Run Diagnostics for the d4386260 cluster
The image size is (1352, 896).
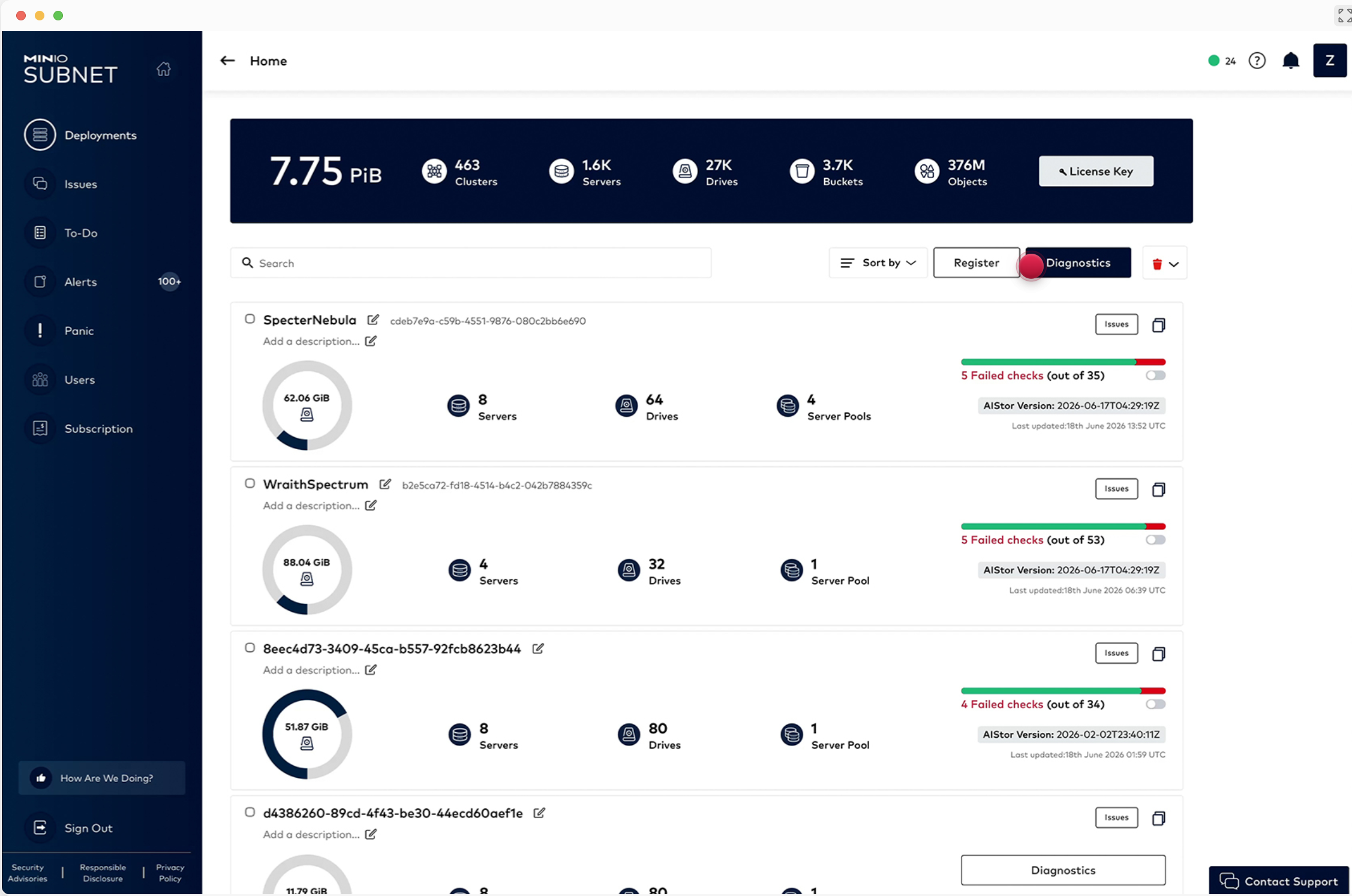(1063, 870)
